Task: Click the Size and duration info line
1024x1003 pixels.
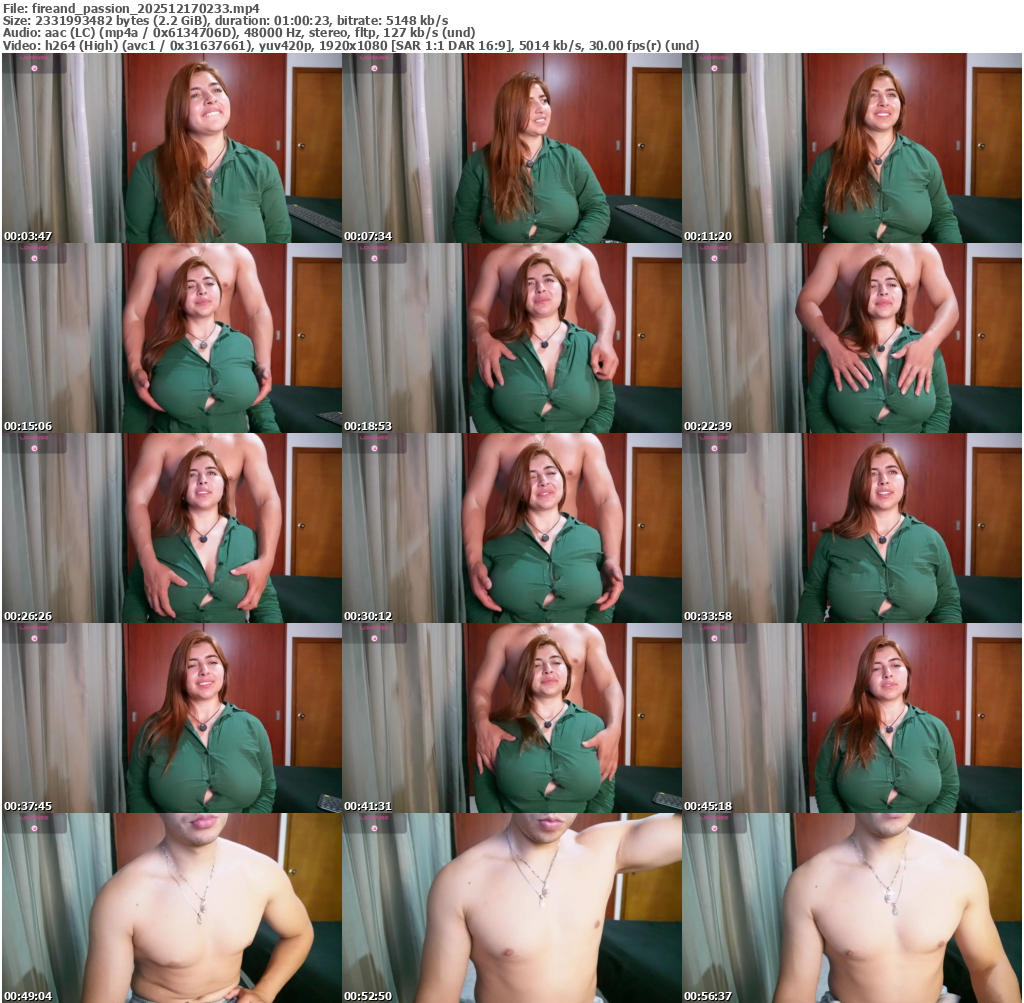Action: click(x=225, y=20)
